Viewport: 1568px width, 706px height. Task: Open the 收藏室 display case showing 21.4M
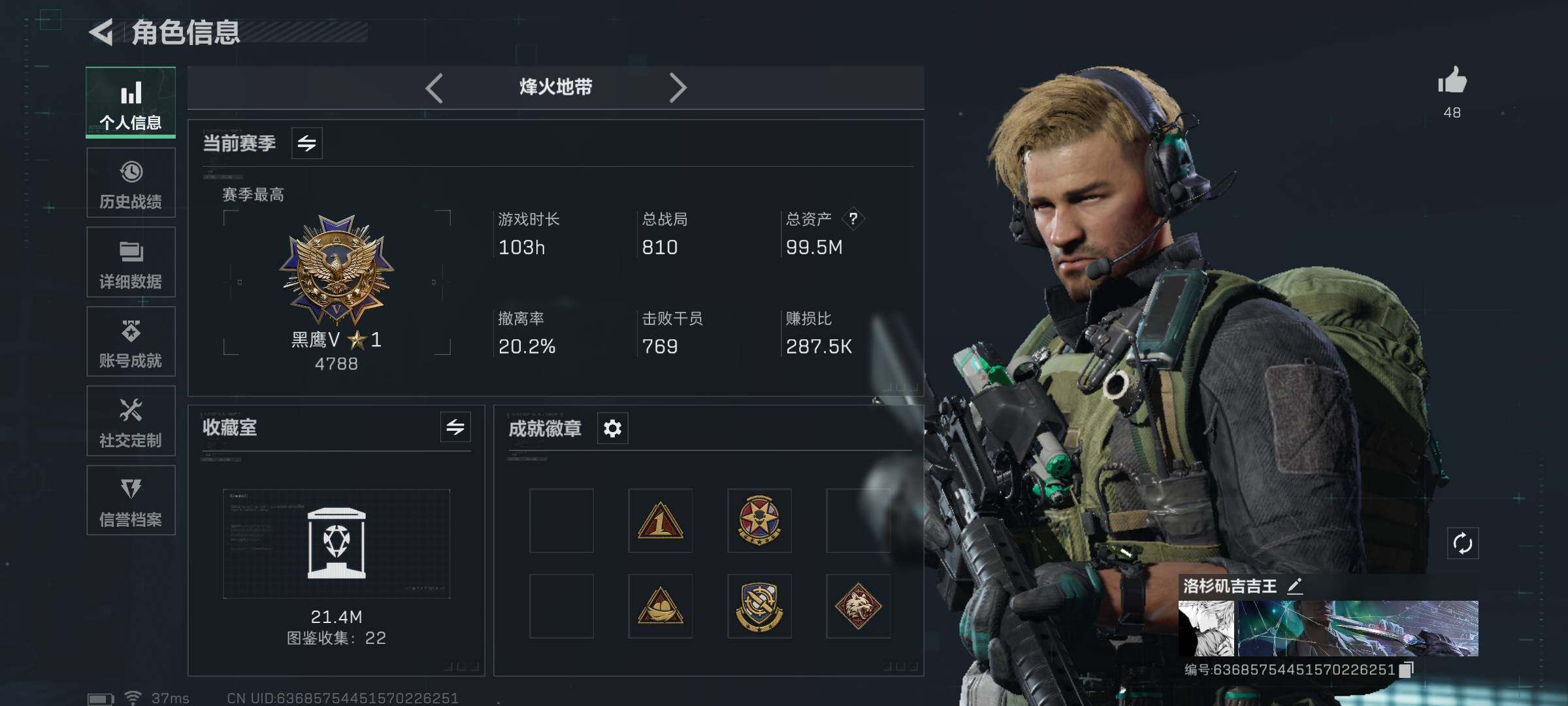click(336, 544)
